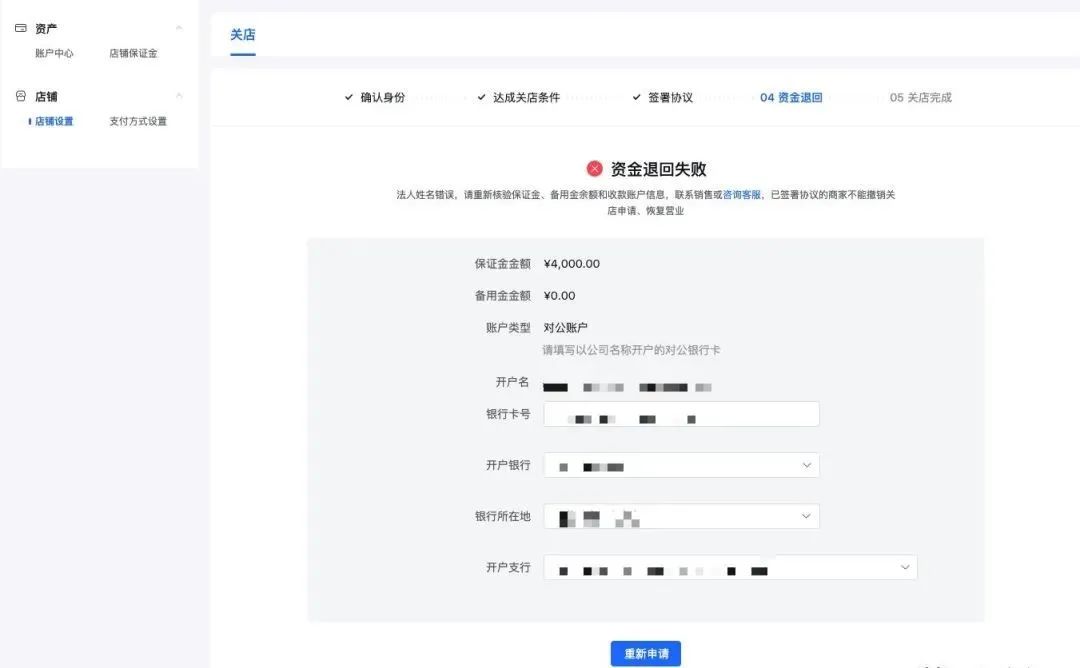Click the red failure icon beside 资金退回失败
This screenshot has width=1080, height=668.
pos(595,168)
